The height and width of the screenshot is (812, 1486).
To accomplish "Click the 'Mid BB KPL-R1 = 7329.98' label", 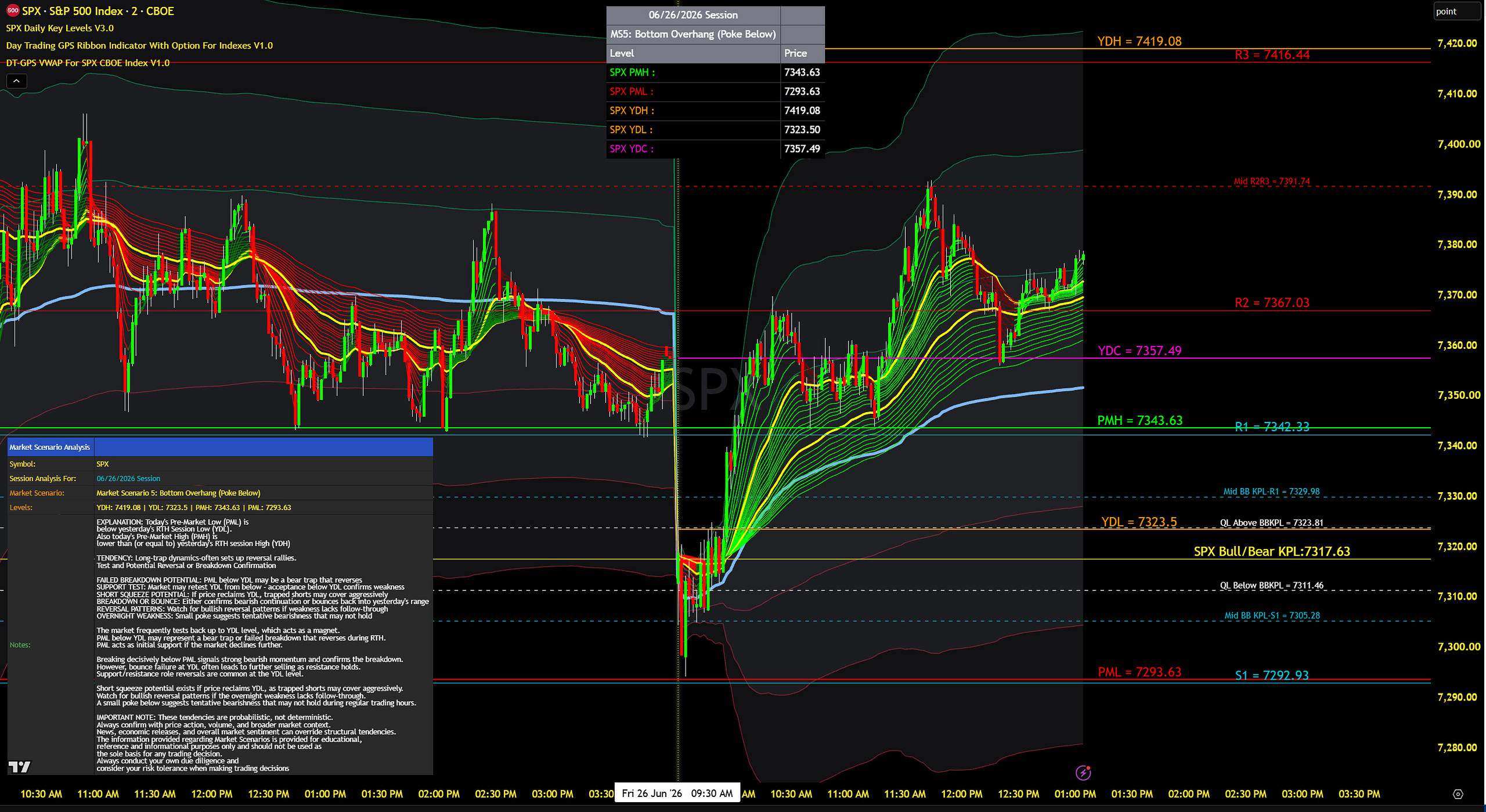I will pyautogui.click(x=1272, y=492).
